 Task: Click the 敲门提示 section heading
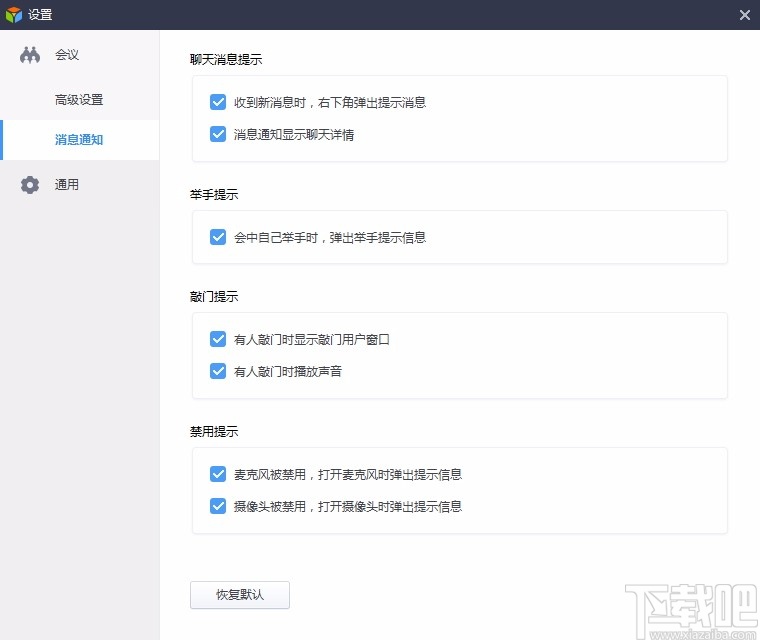(214, 296)
